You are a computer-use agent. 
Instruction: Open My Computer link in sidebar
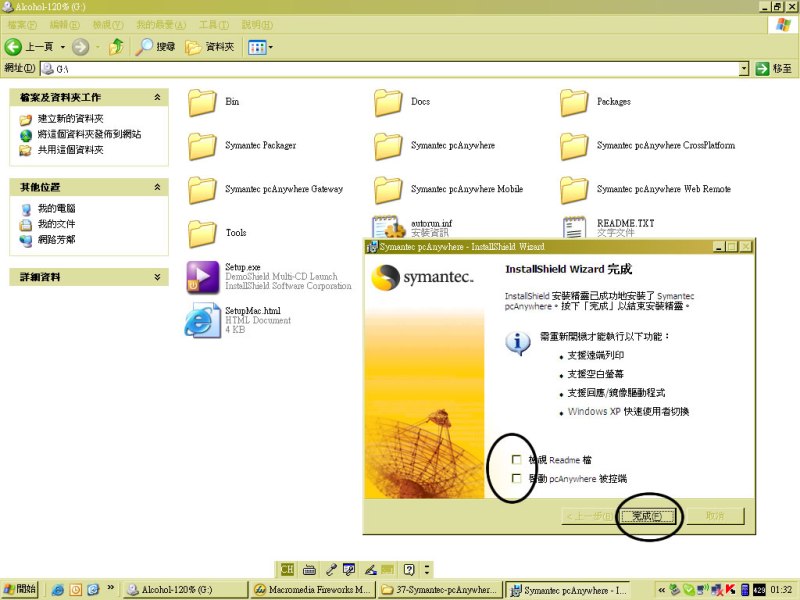click(56, 208)
